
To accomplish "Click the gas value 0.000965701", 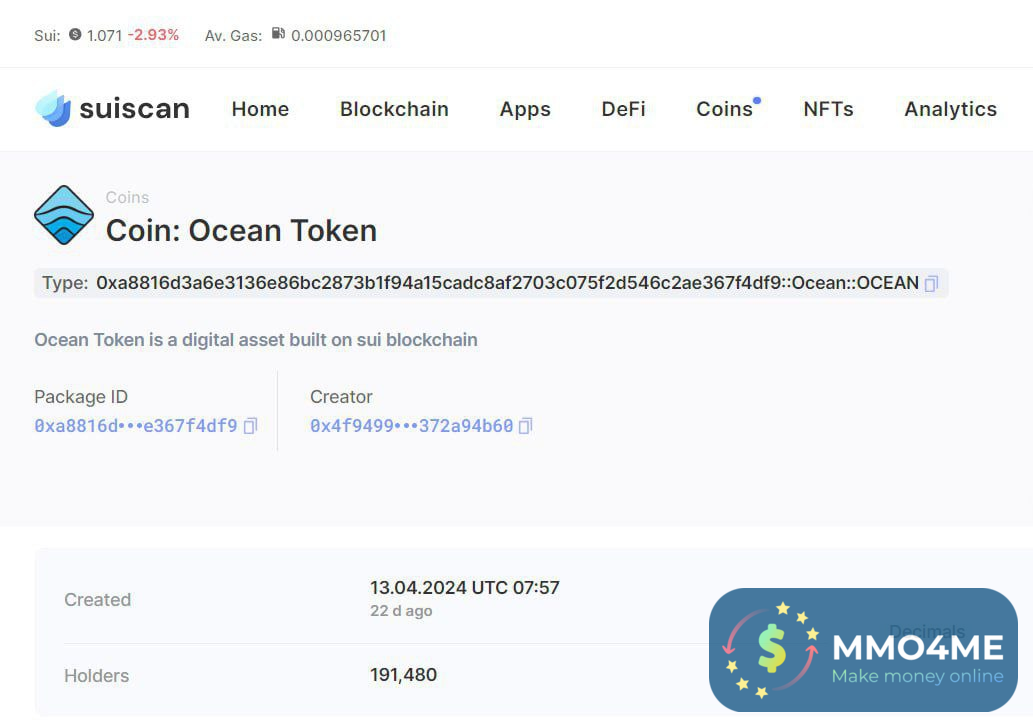I will (x=339, y=36).
